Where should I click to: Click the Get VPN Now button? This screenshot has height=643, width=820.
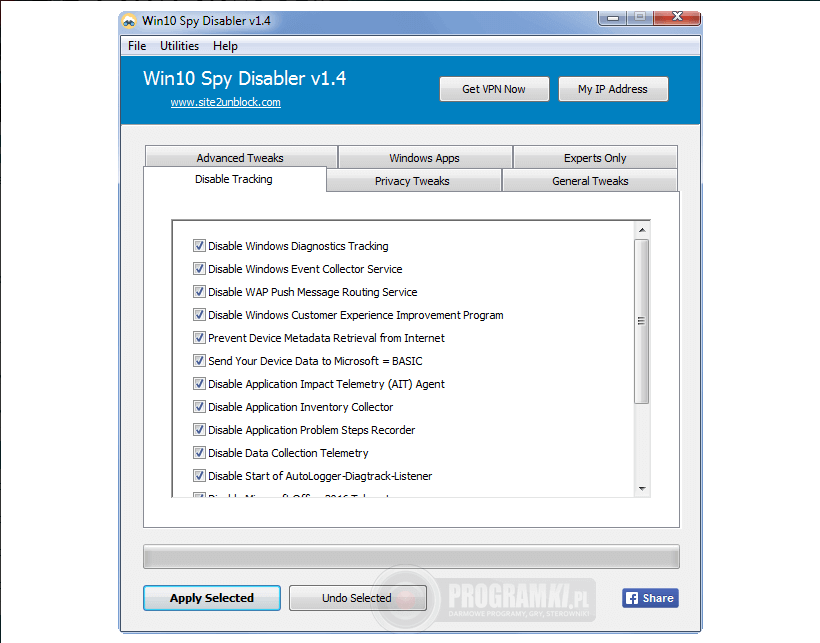point(494,89)
